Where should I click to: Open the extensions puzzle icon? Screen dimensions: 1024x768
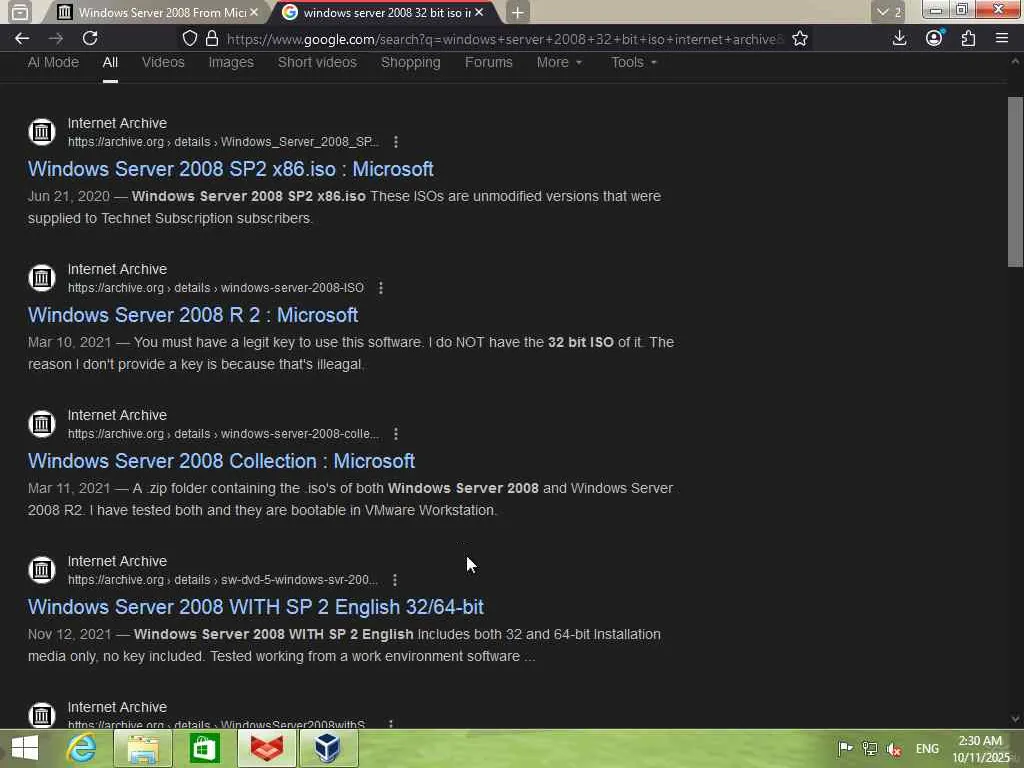tap(968, 39)
